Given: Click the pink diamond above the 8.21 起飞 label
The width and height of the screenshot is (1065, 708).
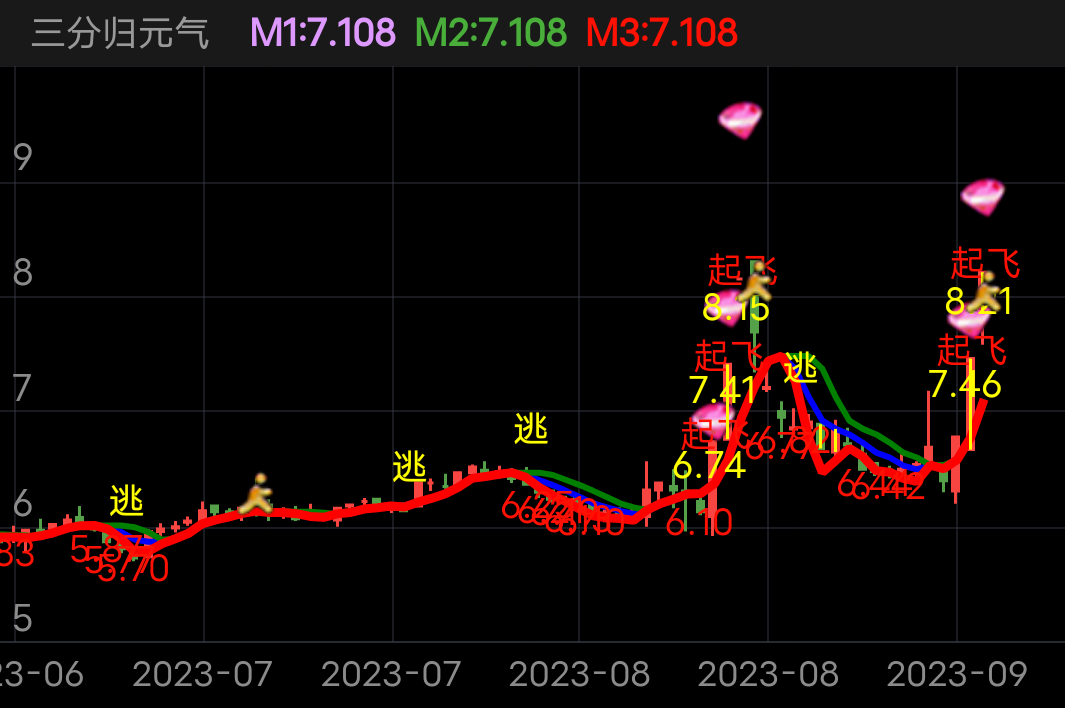Looking at the screenshot, I should (982, 197).
